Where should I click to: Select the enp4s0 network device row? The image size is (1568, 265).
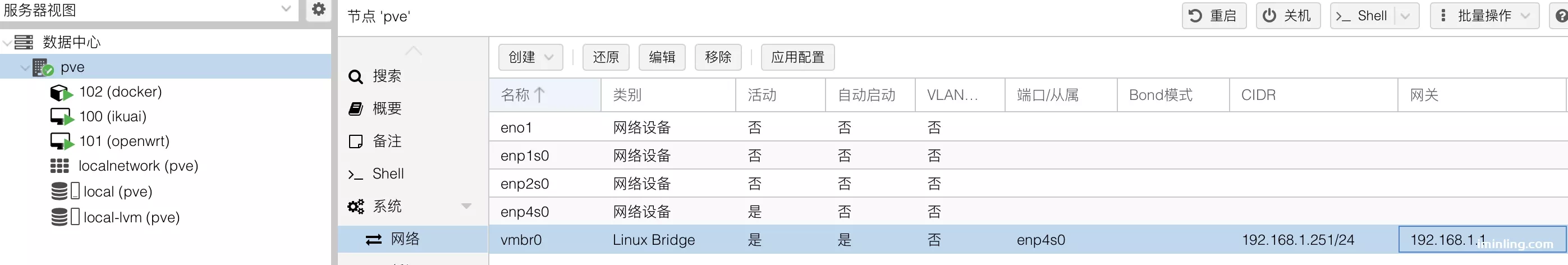click(x=1028, y=212)
